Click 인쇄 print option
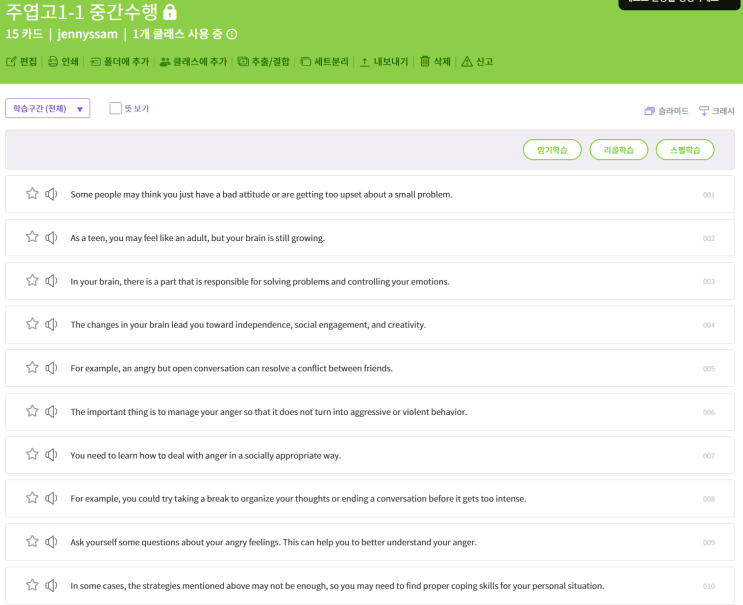 click(63, 62)
